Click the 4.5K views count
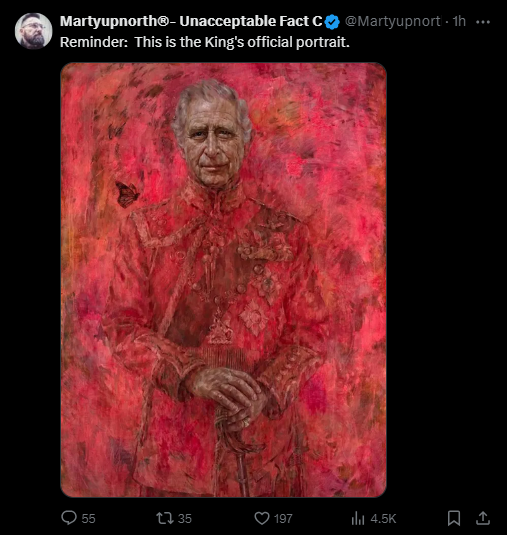This screenshot has width=507, height=535. click(x=383, y=519)
